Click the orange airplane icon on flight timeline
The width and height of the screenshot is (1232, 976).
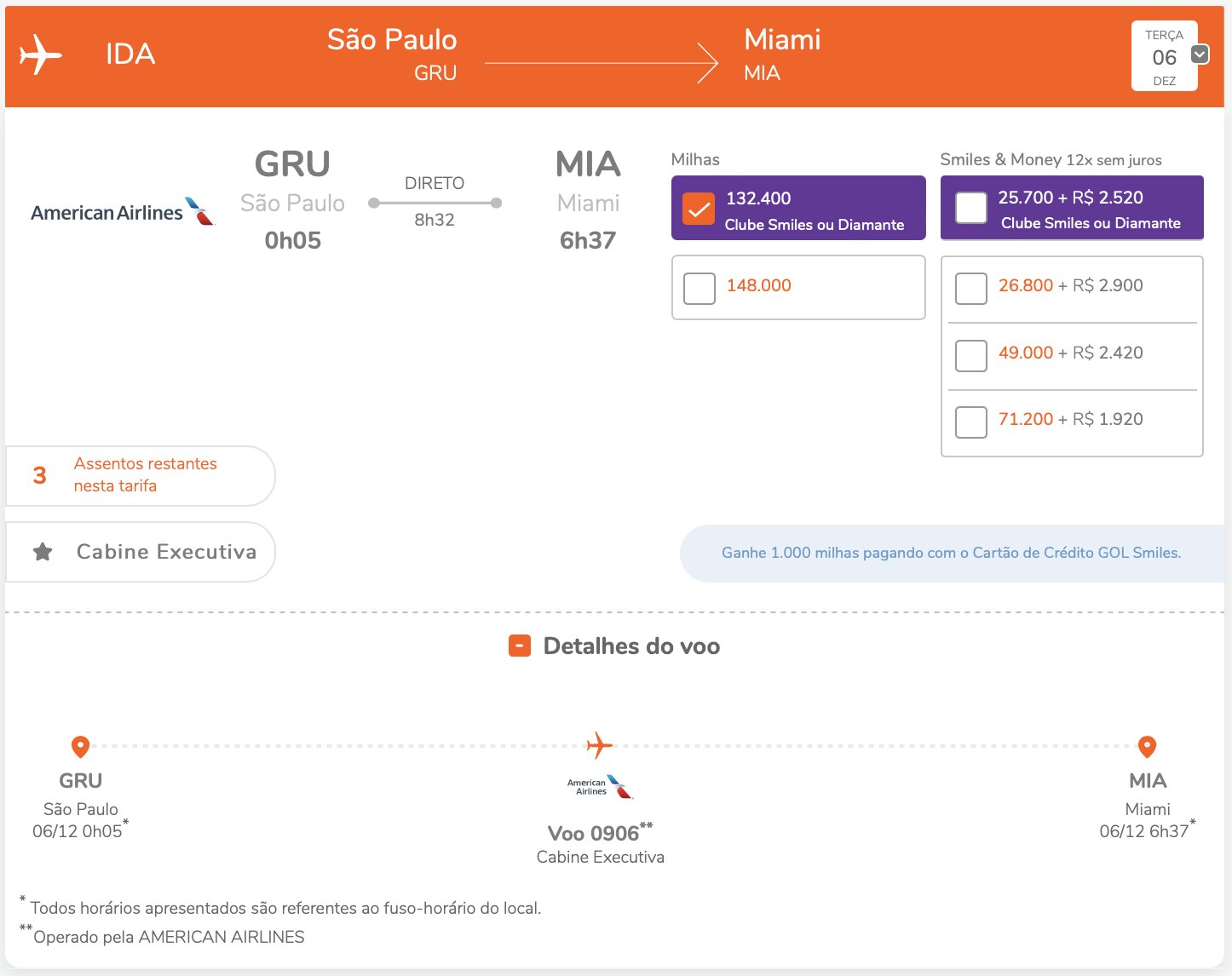tap(600, 745)
